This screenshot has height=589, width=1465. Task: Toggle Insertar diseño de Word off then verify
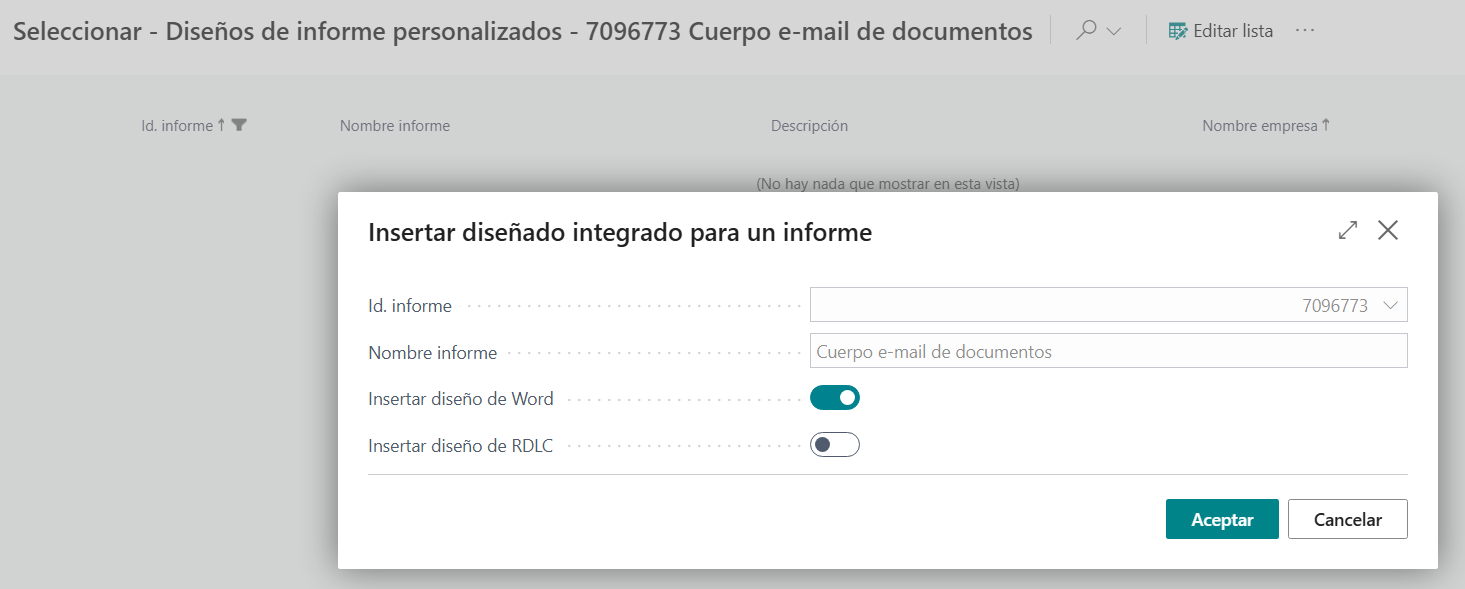click(835, 397)
